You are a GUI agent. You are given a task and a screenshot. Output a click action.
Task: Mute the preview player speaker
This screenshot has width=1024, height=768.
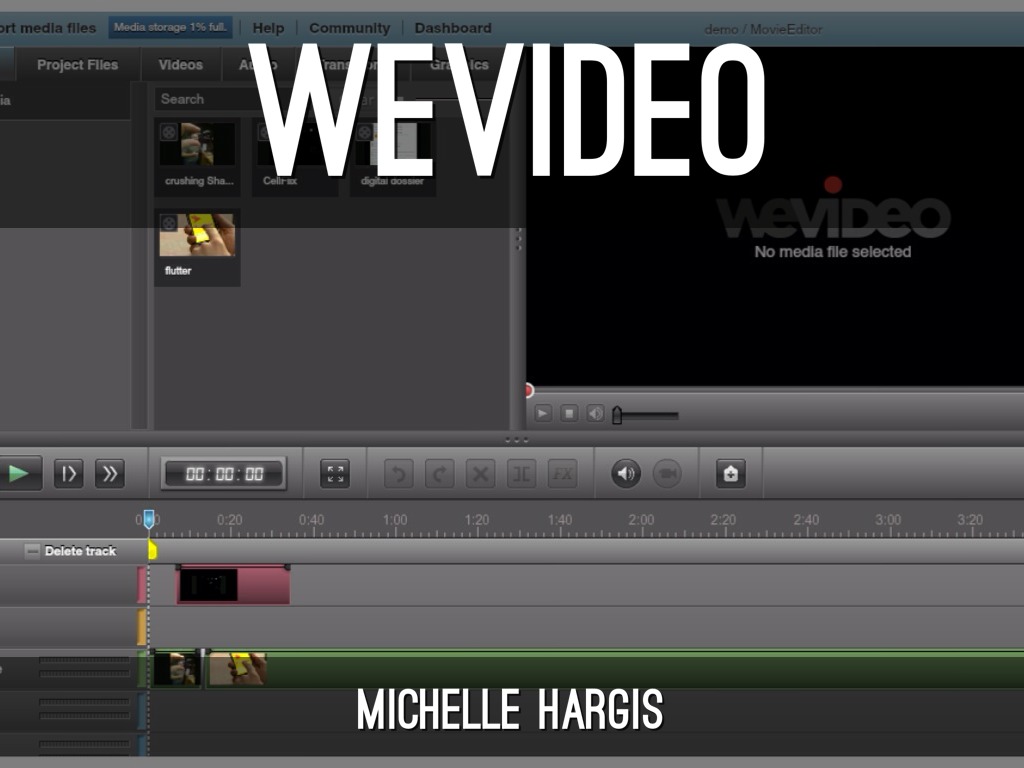click(595, 413)
